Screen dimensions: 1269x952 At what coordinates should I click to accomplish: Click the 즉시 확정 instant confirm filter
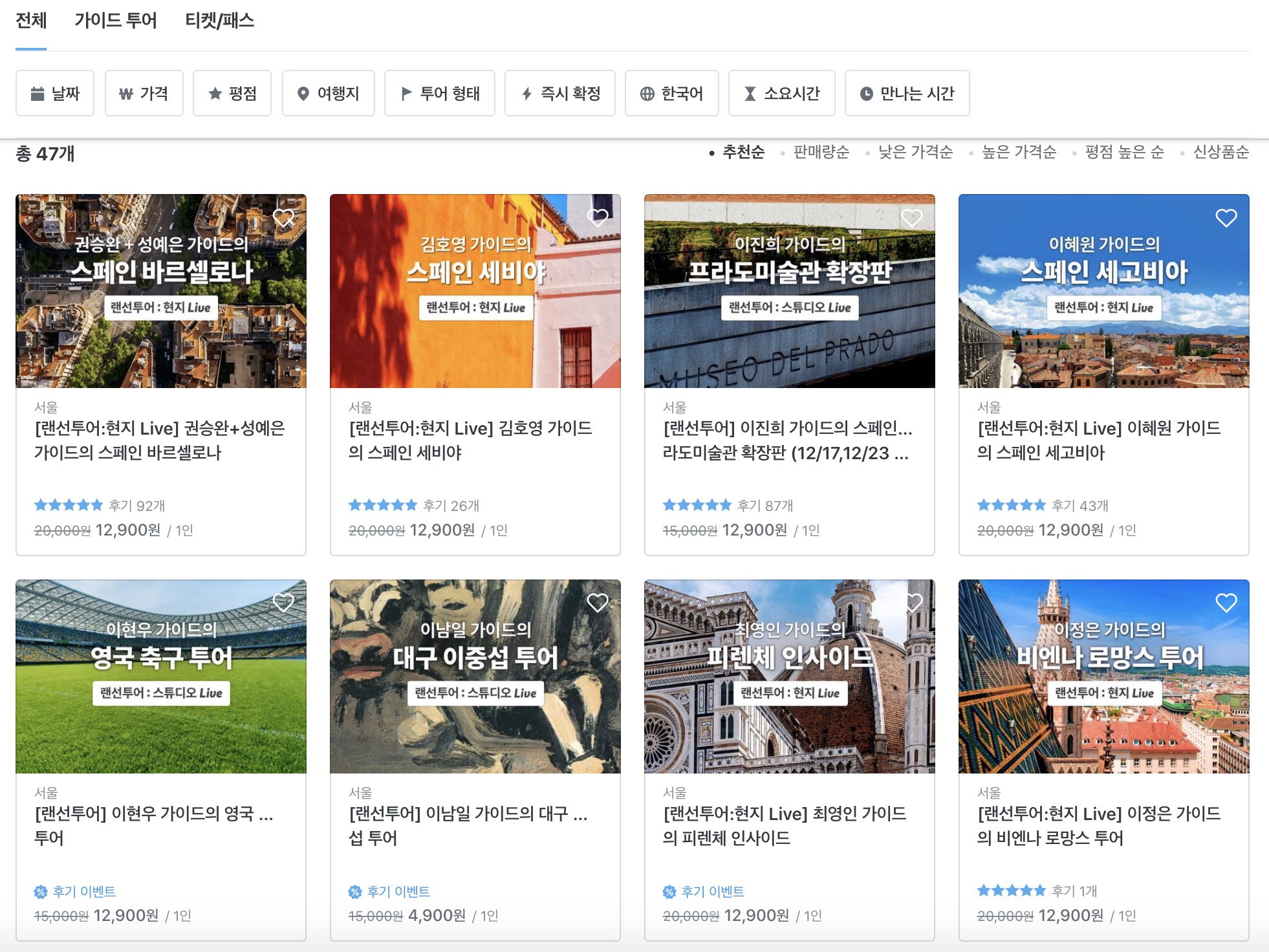560,94
